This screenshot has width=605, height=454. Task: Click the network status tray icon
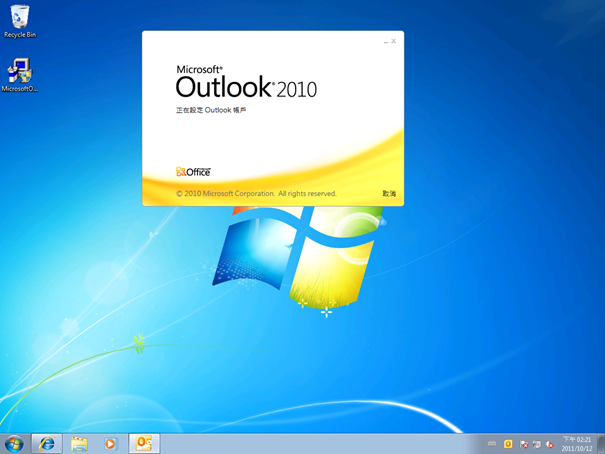(536, 444)
